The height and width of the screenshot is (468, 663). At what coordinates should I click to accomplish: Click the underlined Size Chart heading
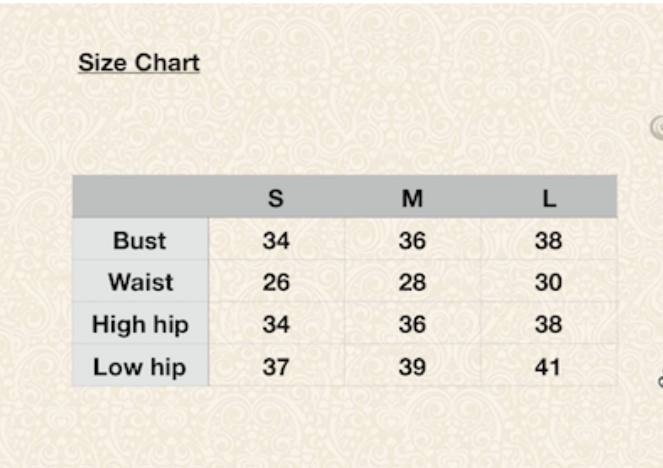[x=139, y=63]
